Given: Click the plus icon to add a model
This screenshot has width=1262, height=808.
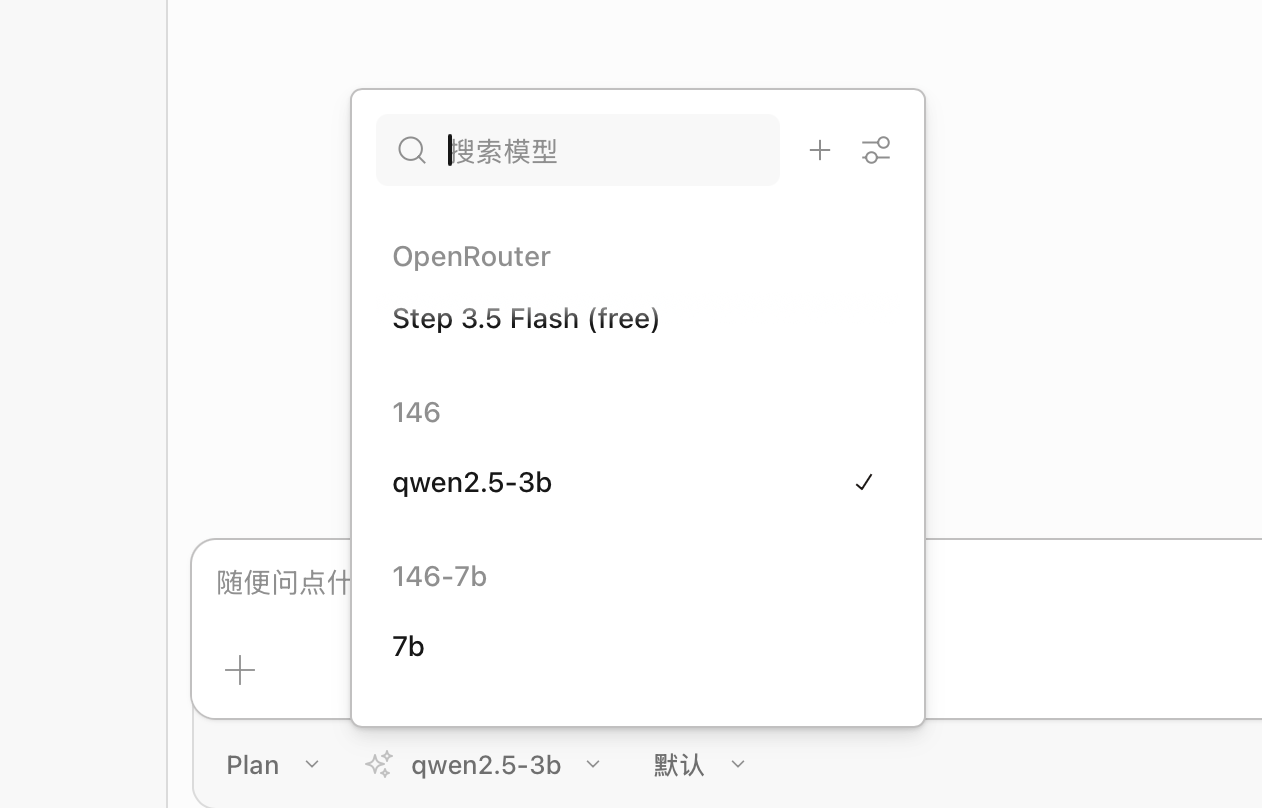Looking at the screenshot, I should pyautogui.click(x=820, y=150).
